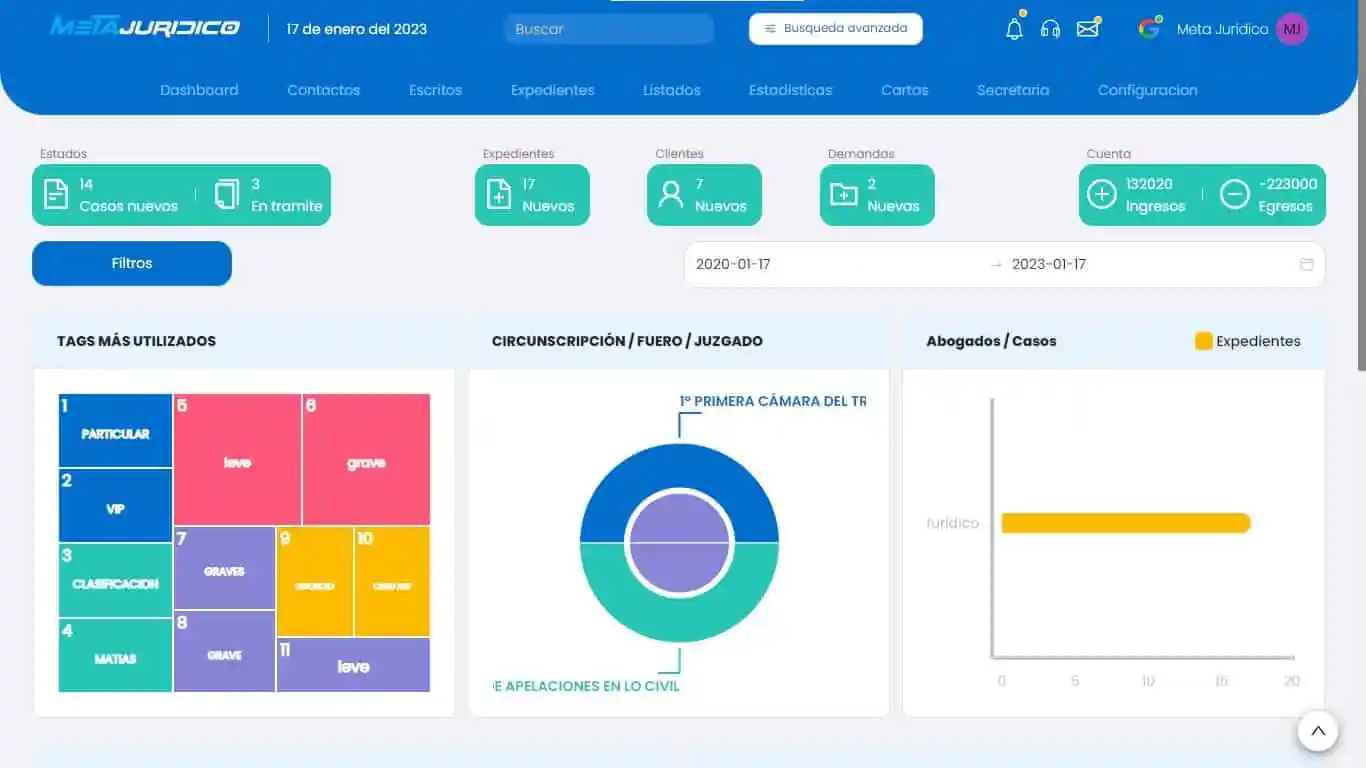Click the Clientes Nuevos person icon
The width and height of the screenshot is (1366, 768).
click(670, 194)
